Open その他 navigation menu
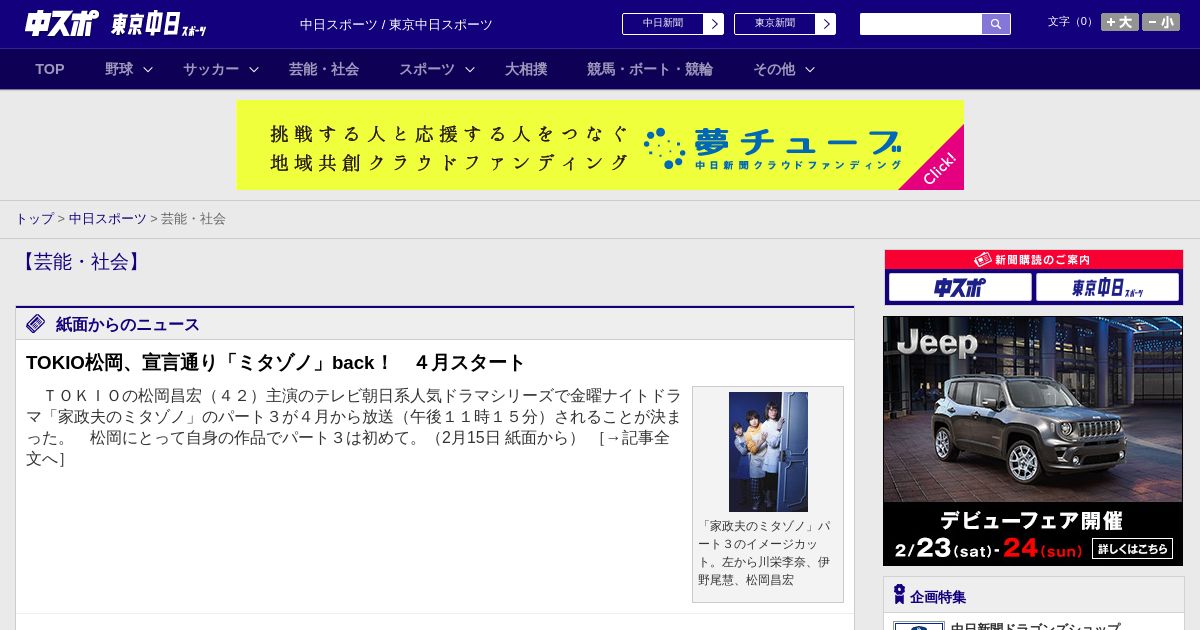This screenshot has height=630, width=1200. (x=774, y=69)
